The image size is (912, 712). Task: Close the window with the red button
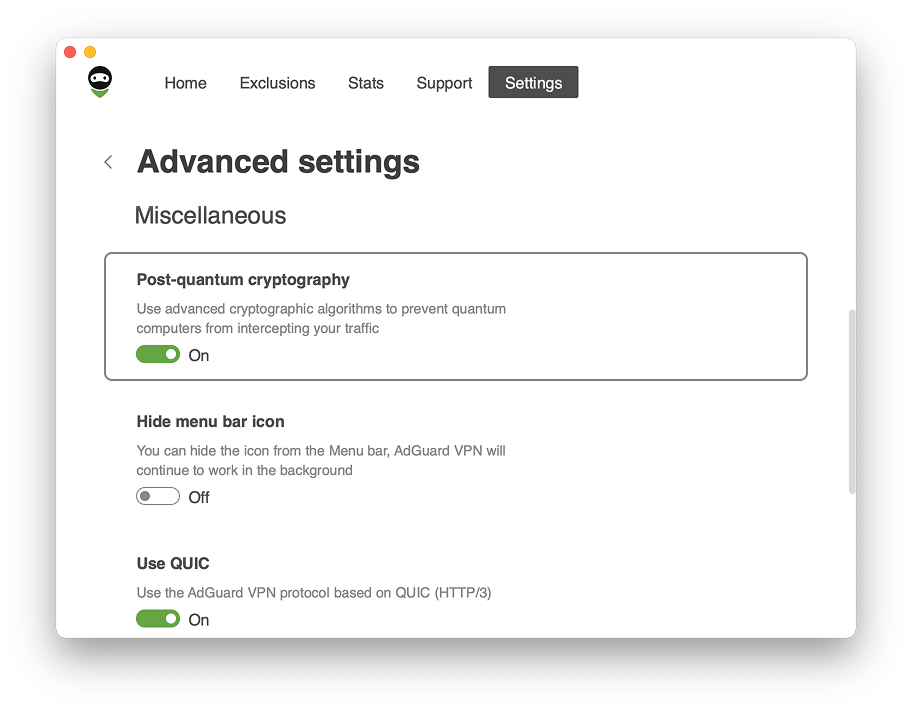coord(70,52)
